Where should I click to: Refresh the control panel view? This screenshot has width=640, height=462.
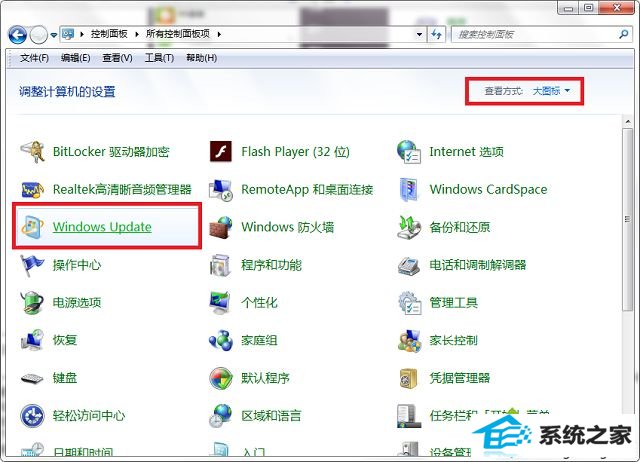pyautogui.click(x=436, y=34)
